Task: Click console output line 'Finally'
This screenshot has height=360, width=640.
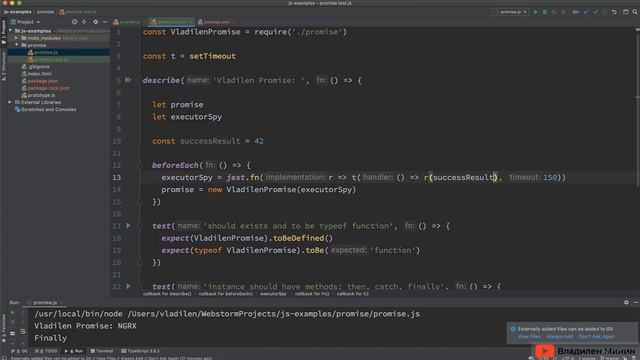Action: click(50, 338)
